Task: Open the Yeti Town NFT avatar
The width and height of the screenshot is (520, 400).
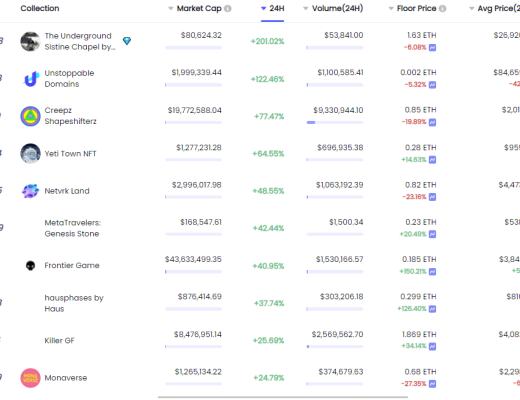Action: click(30, 153)
